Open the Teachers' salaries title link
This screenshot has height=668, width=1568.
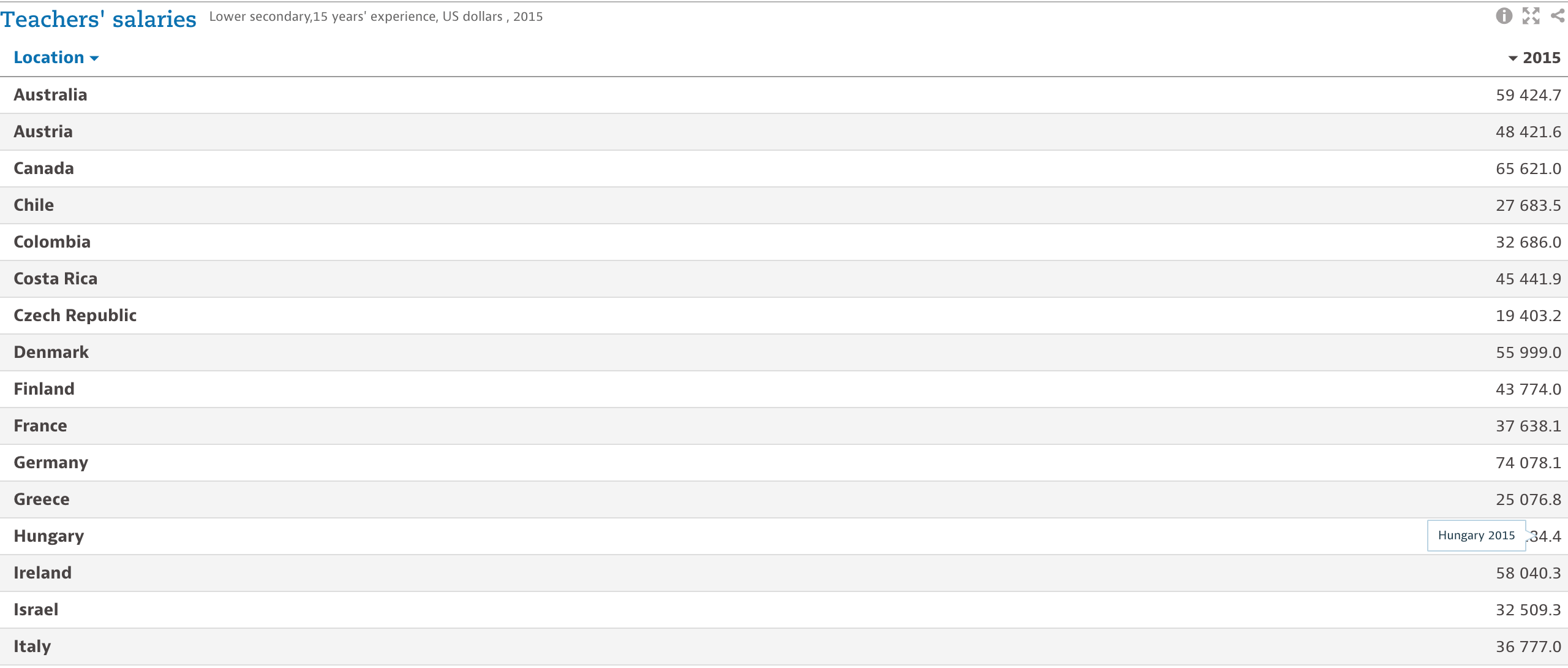pos(99,19)
